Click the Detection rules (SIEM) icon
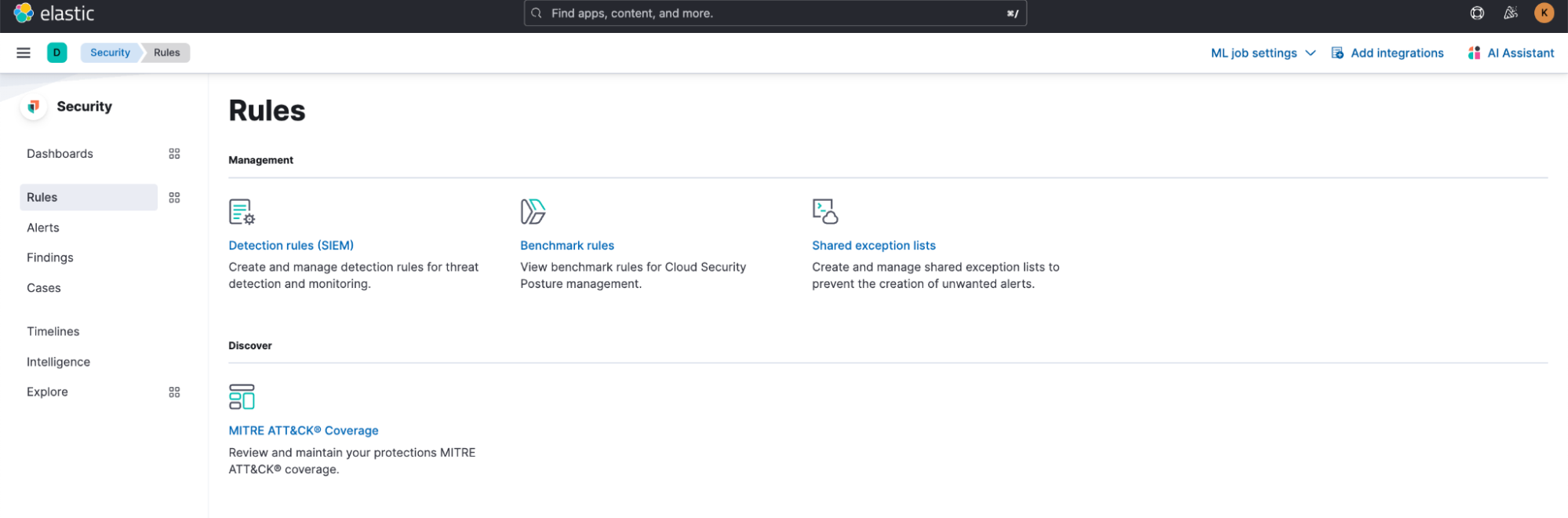The image size is (1568, 518). click(x=242, y=212)
